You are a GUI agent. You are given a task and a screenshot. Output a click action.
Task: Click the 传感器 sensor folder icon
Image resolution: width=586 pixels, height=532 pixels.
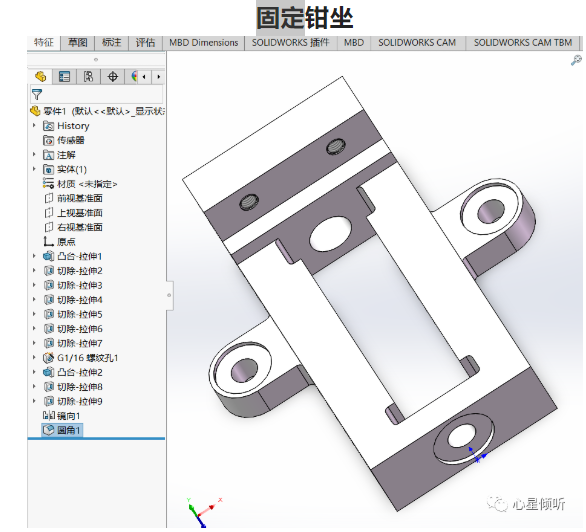(48, 140)
